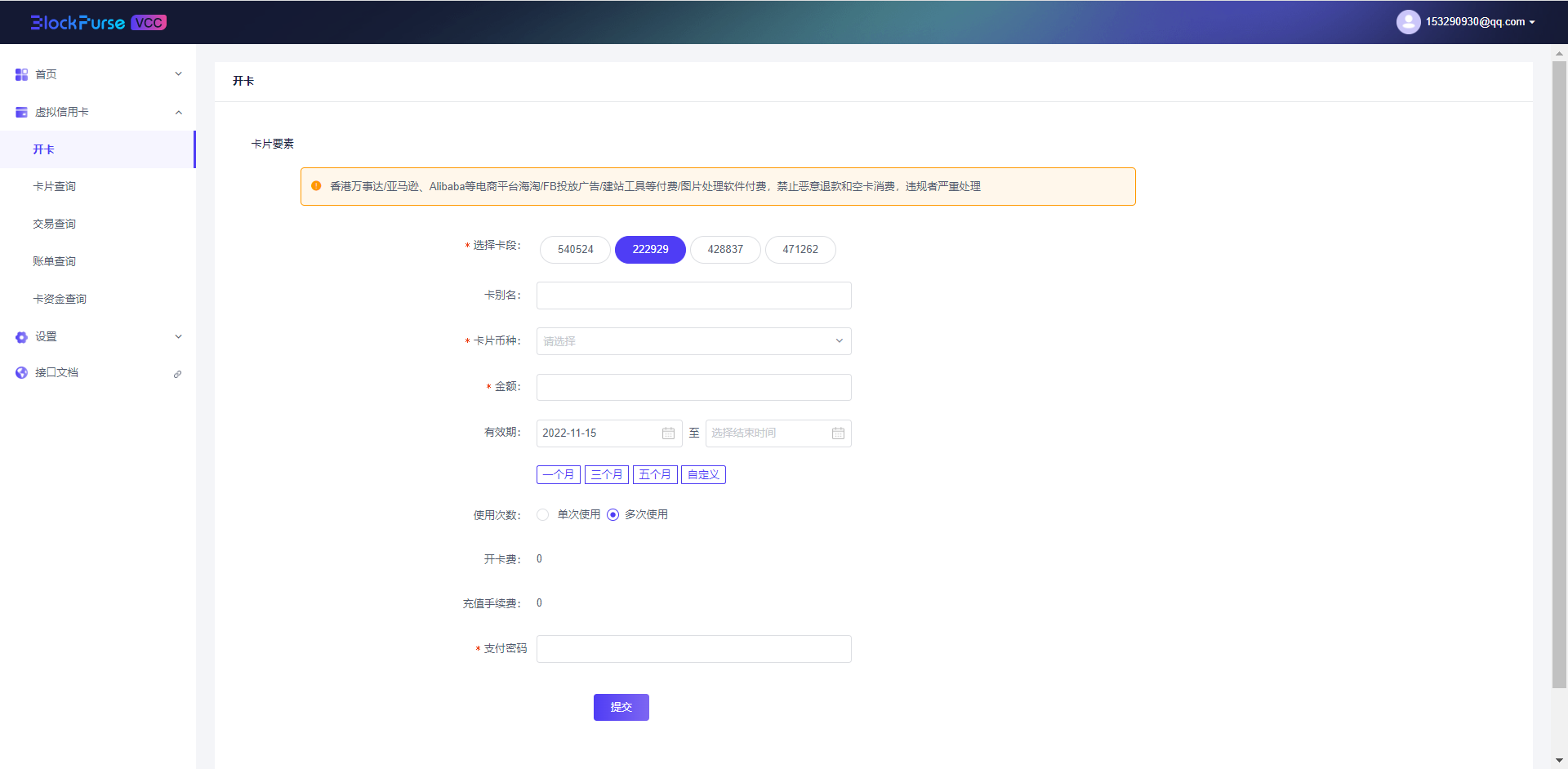Focus the 支付密码 input field
The image size is (1568, 769).
[693, 649]
